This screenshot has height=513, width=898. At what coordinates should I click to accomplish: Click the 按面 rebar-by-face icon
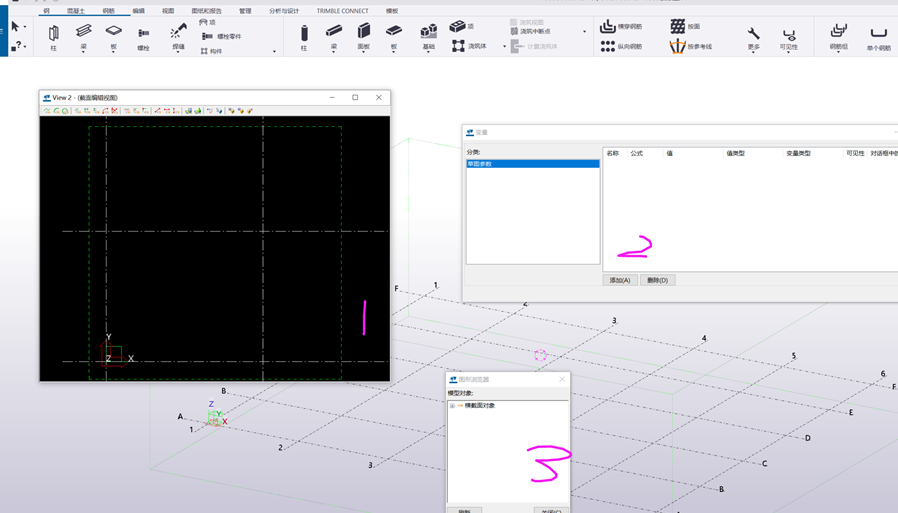[678, 26]
